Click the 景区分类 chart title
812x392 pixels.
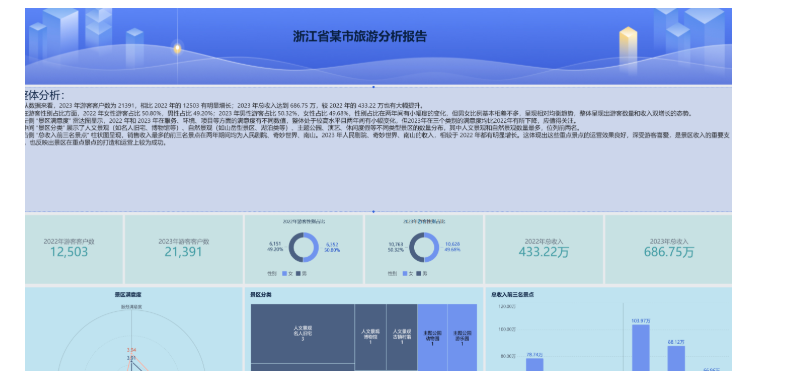[x=260, y=295]
